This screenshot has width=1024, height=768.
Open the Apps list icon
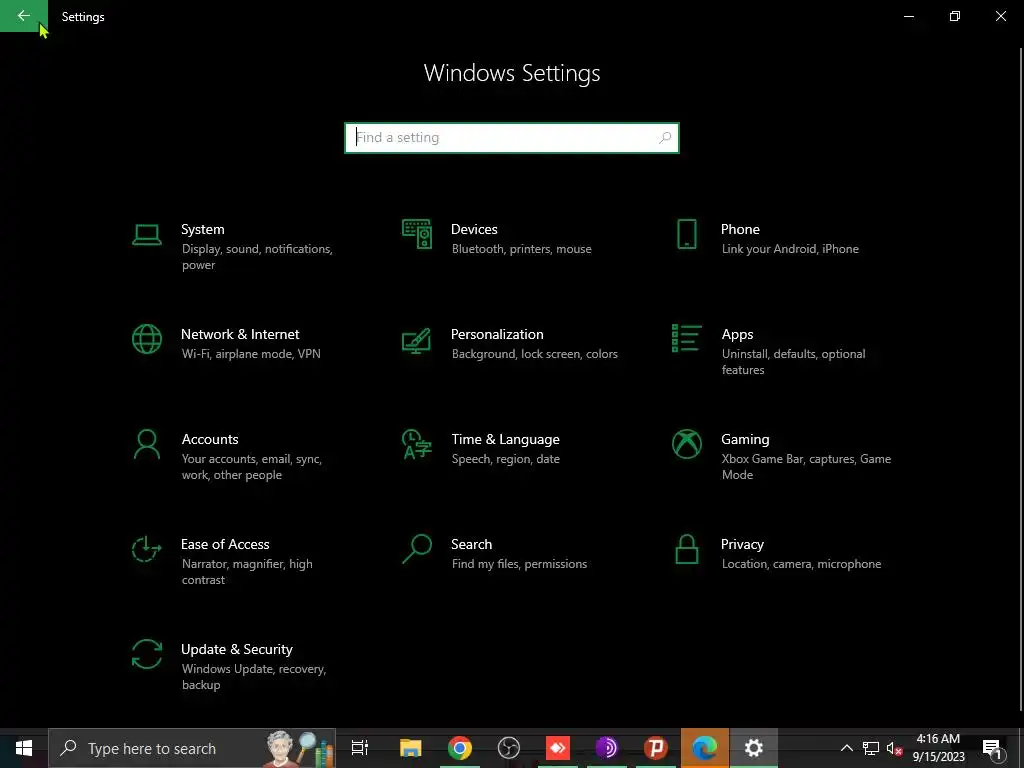(x=686, y=338)
